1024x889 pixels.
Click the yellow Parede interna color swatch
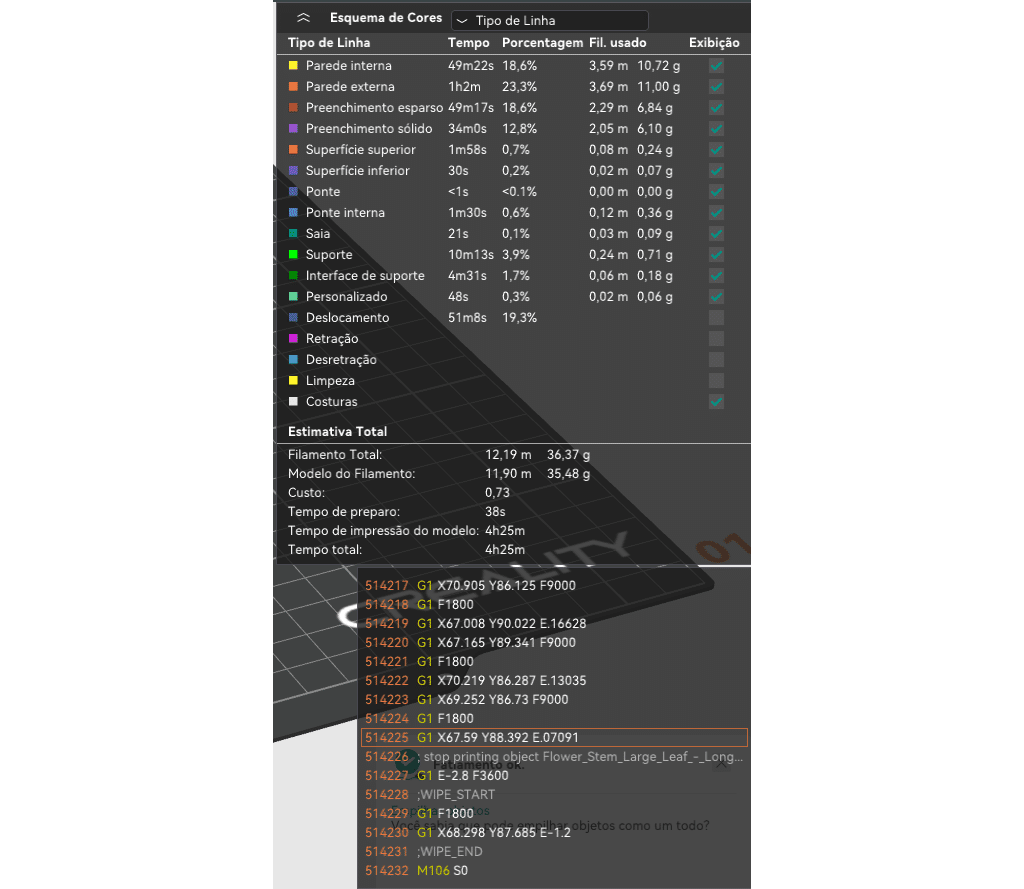tap(293, 65)
